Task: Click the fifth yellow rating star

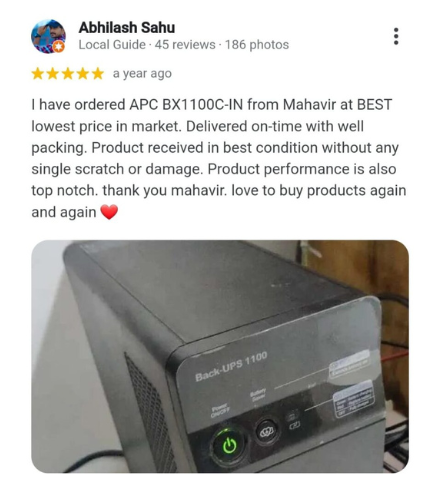Action: coord(98,74)
